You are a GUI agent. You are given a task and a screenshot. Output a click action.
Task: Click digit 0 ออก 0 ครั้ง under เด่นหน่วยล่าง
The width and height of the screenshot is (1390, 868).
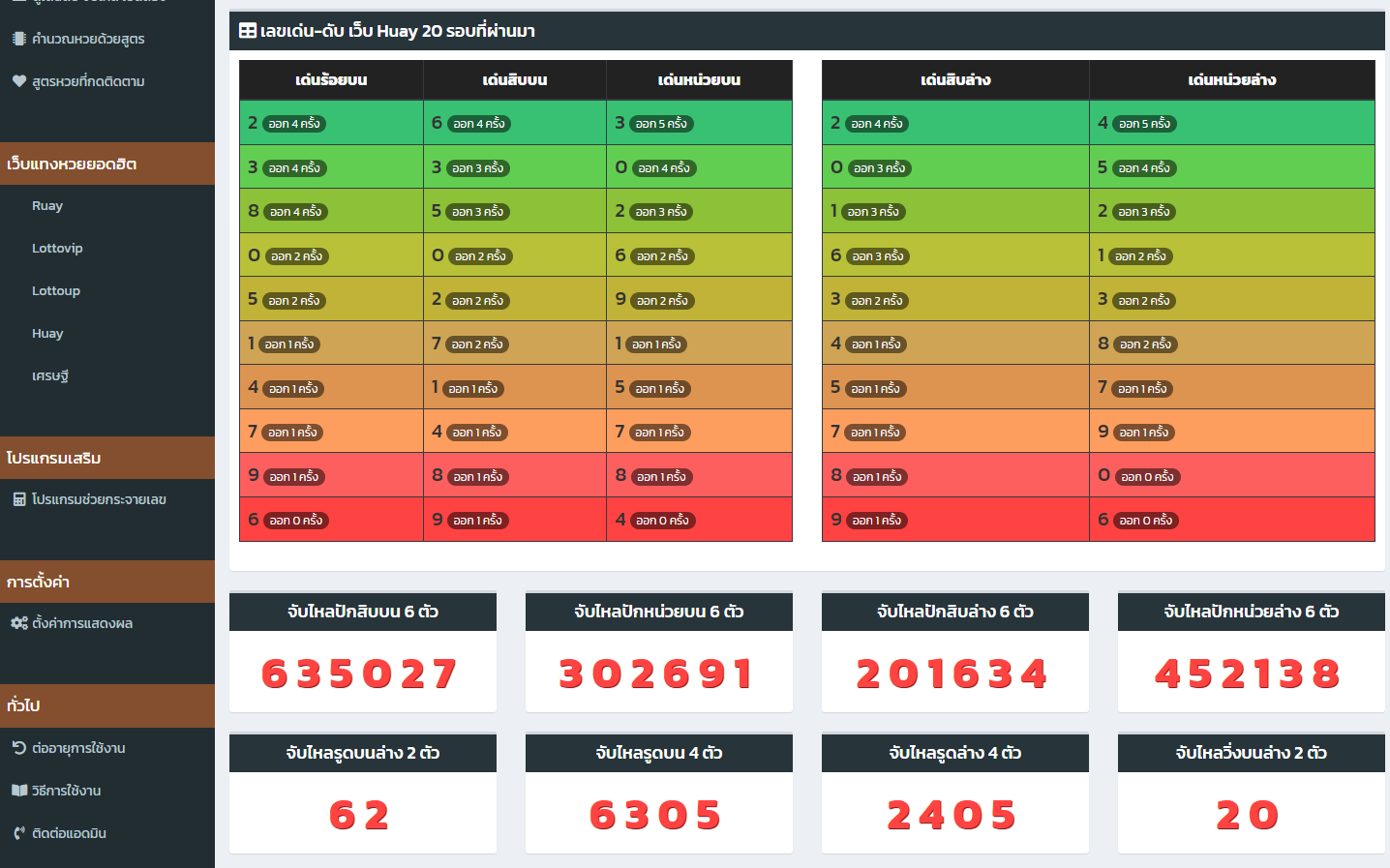click(x=1232, y=475)
